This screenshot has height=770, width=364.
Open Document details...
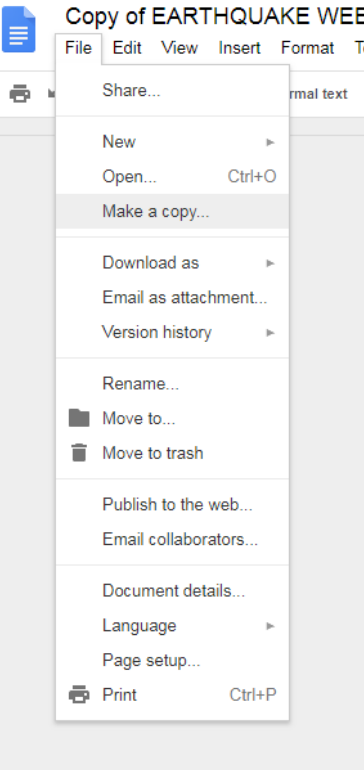pos(172,591)
